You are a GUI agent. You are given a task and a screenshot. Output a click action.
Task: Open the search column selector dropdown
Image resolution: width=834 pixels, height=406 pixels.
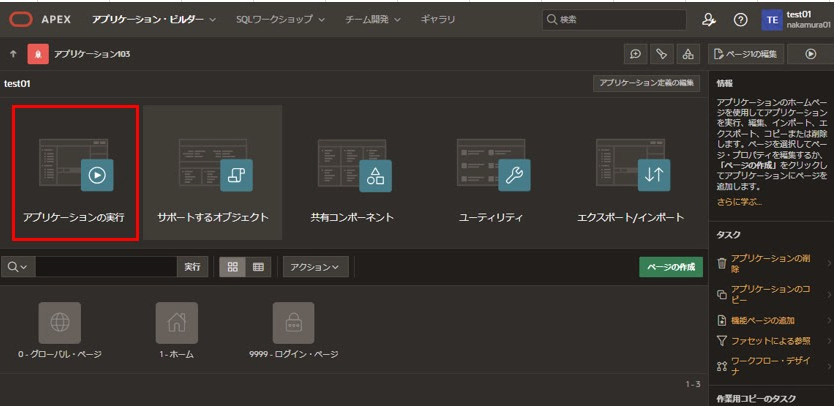(17, 267)
